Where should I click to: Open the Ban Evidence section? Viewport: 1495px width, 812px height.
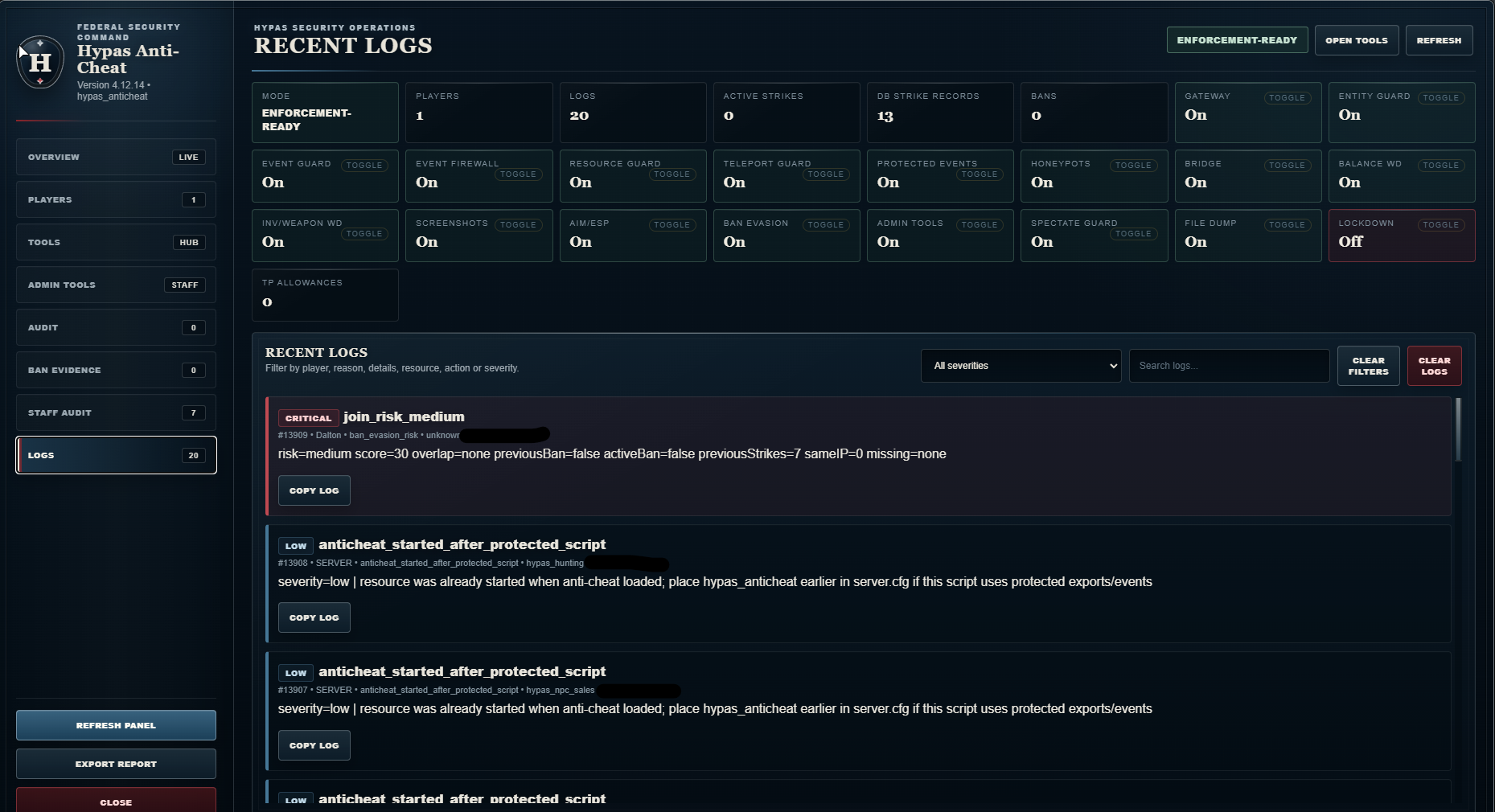tap(116, 370)
